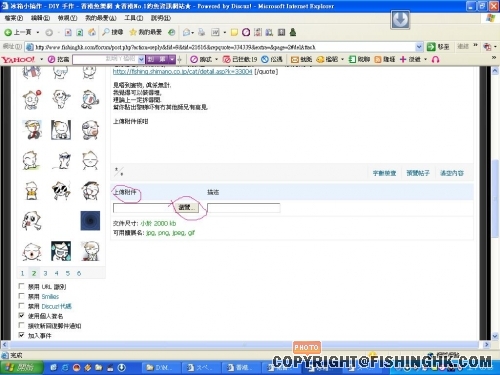This screenshot has width=500, height=375.
Task: Toggle the disable Discuz! code checkbox
Action: tap(21, 306)
